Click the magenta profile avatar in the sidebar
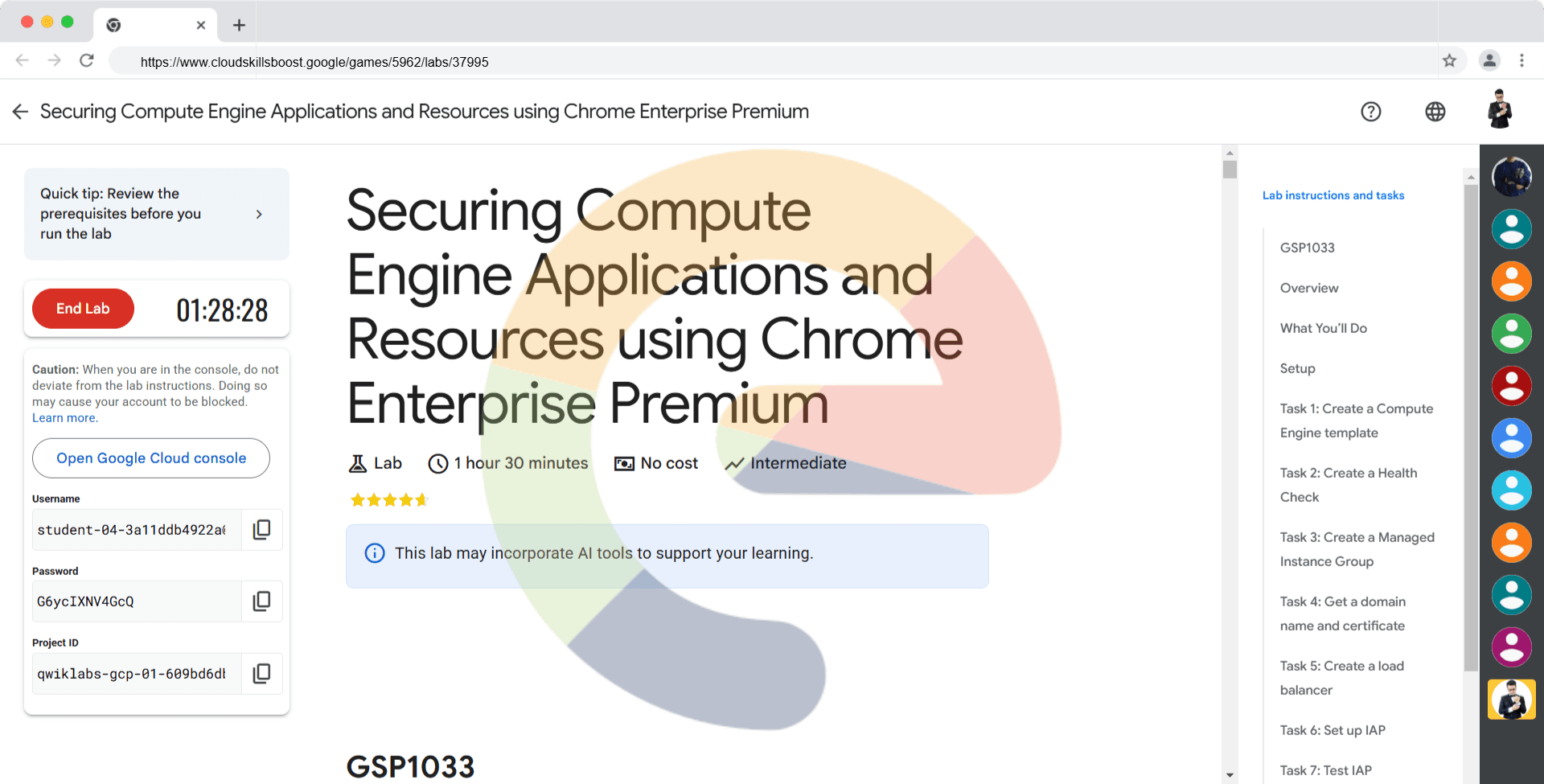The width and height of the screenshot is (1544, 784). (1512, 647)
